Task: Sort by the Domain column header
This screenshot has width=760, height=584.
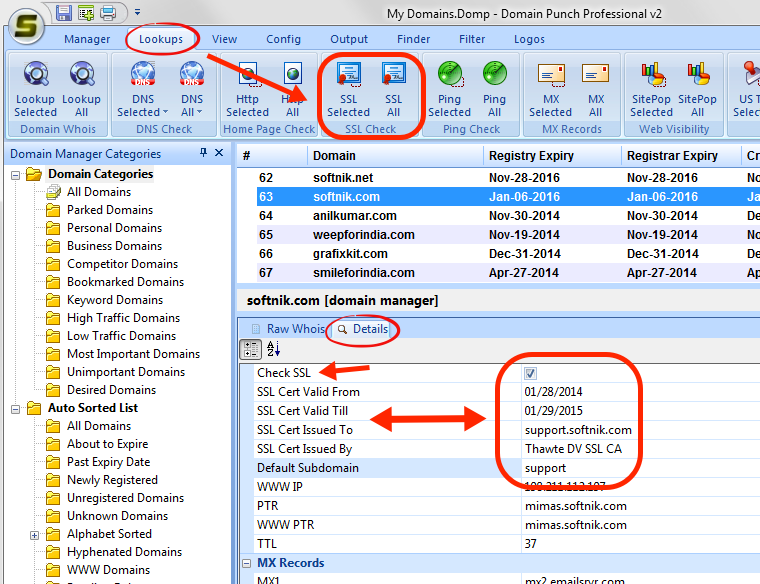Action: coord(395,156)
